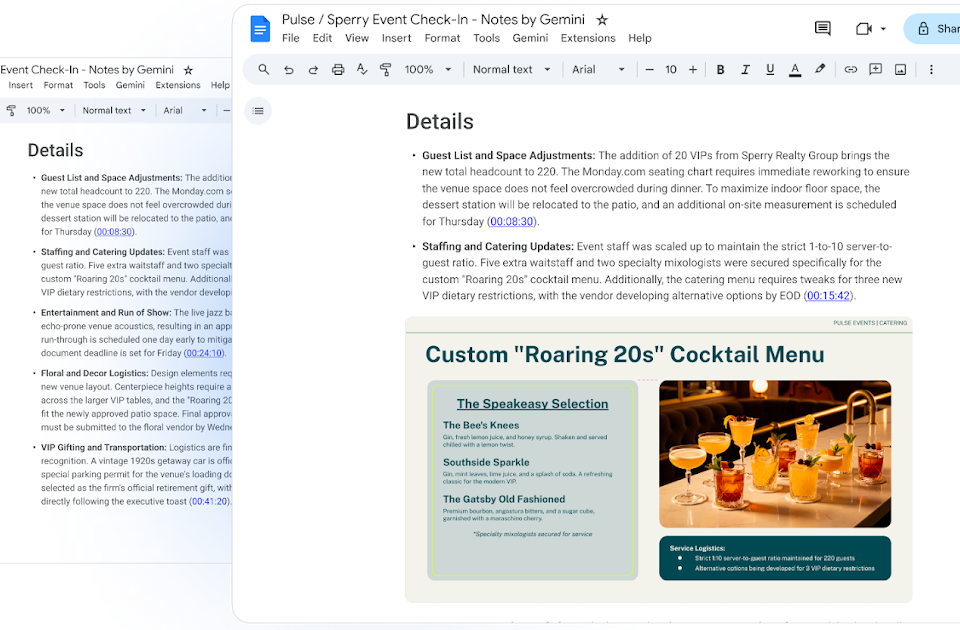Viewport: 960px width, 630px height.
Task: Click The Bee's Knees cocktail name
Action: click(x=481, y=425)
